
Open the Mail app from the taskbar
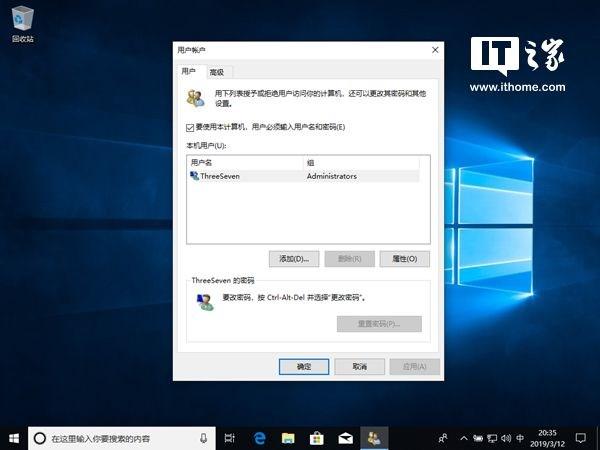346,438
